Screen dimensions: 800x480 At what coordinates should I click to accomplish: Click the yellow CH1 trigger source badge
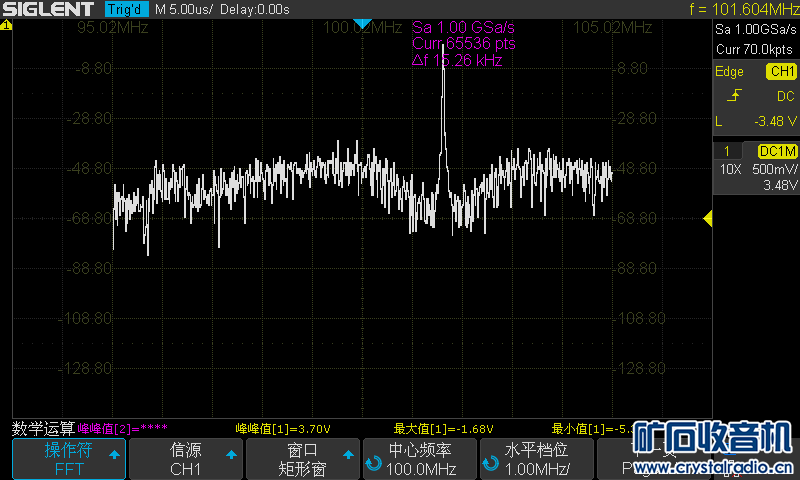[781, 72]
